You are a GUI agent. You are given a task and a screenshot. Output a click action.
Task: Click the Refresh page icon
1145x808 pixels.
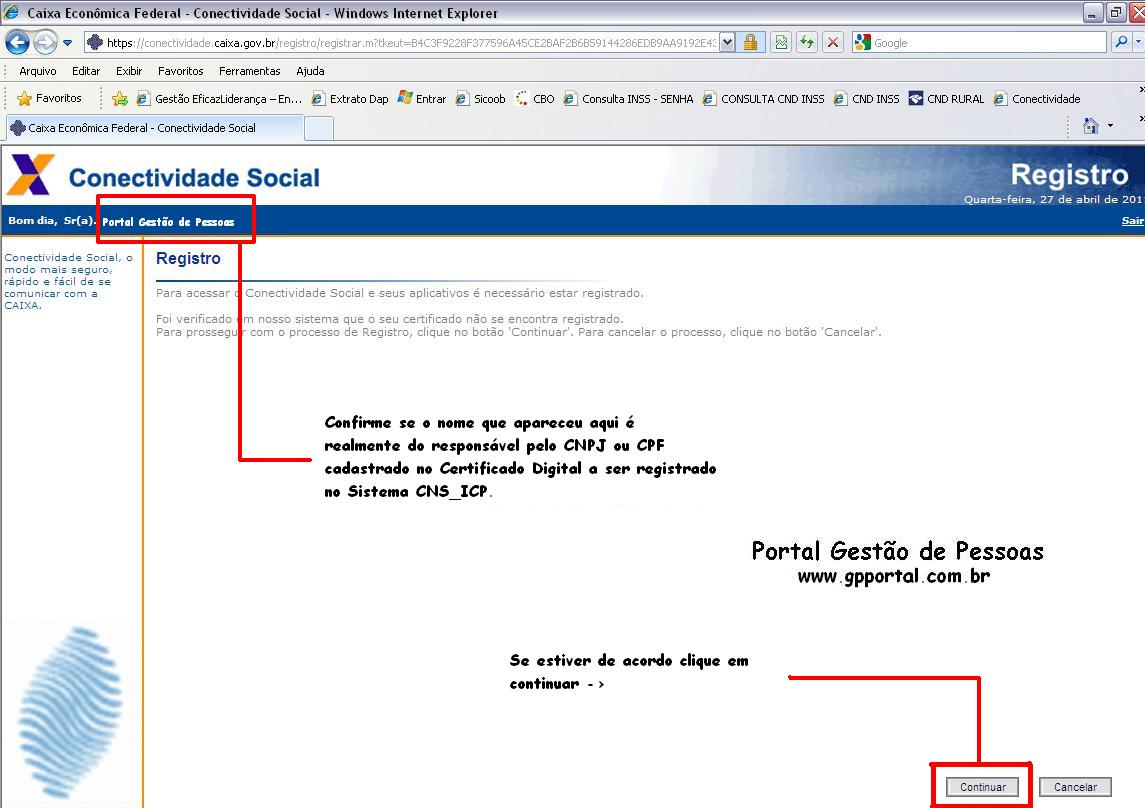807,42
